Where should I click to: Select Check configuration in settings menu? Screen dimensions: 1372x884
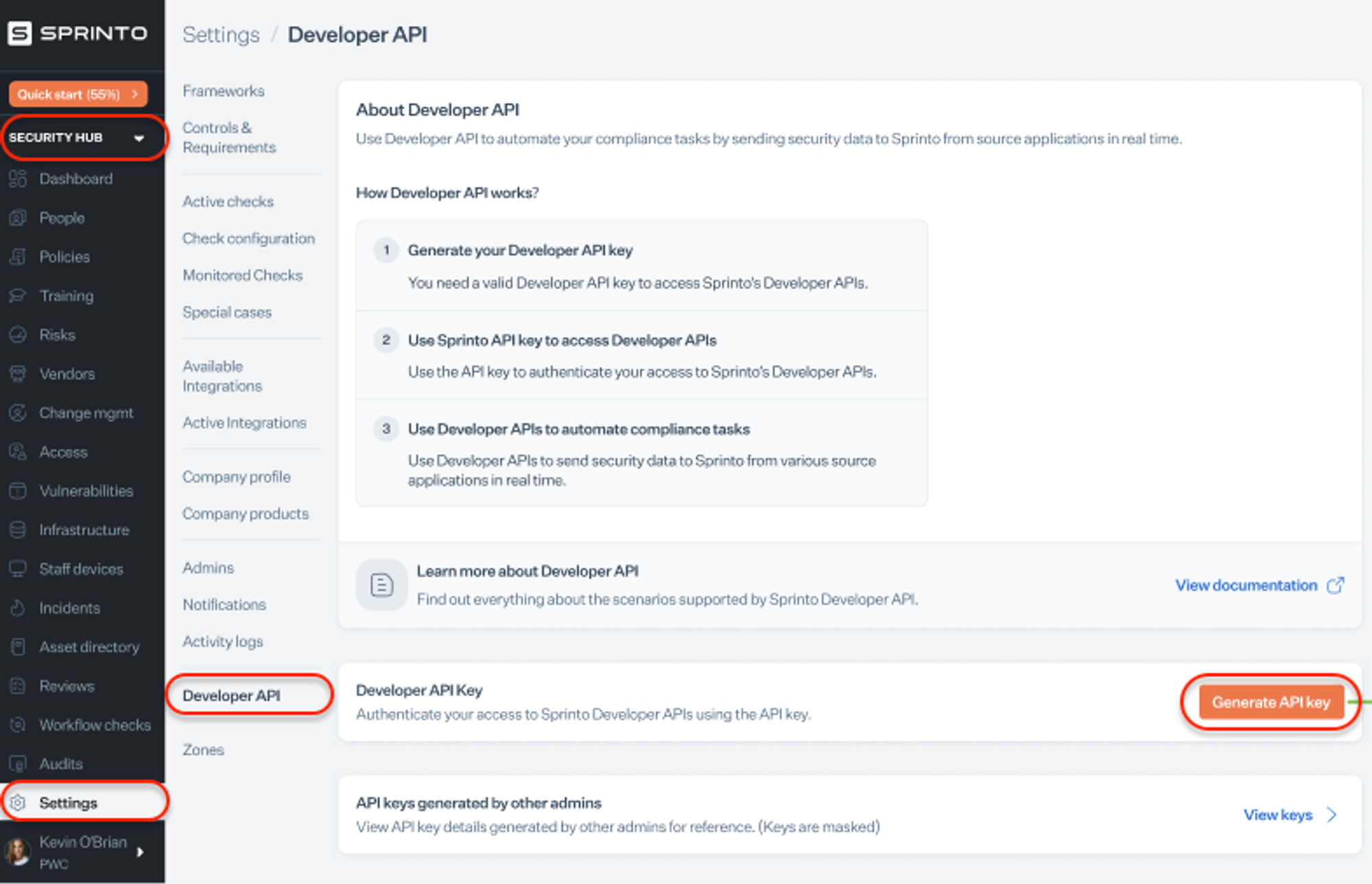pyautogui.click(x=248, y=239)
